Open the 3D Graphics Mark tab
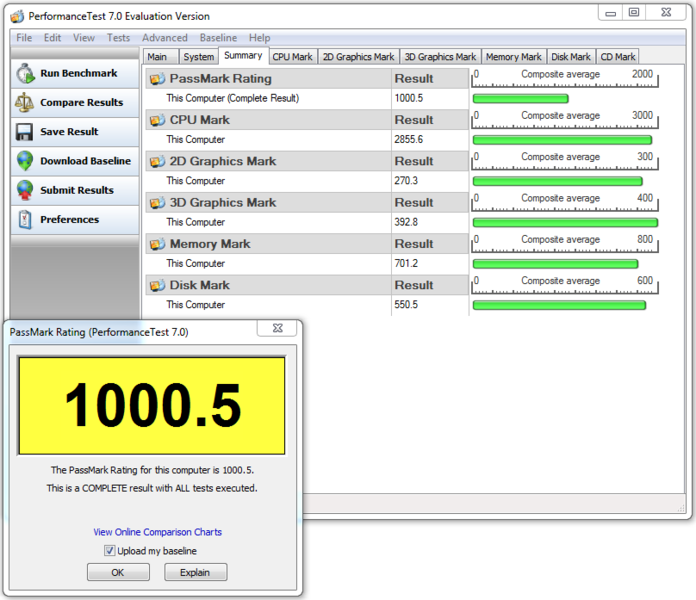Image resolution: width=696 pixels, height=600 pixels. click(440, 57)
